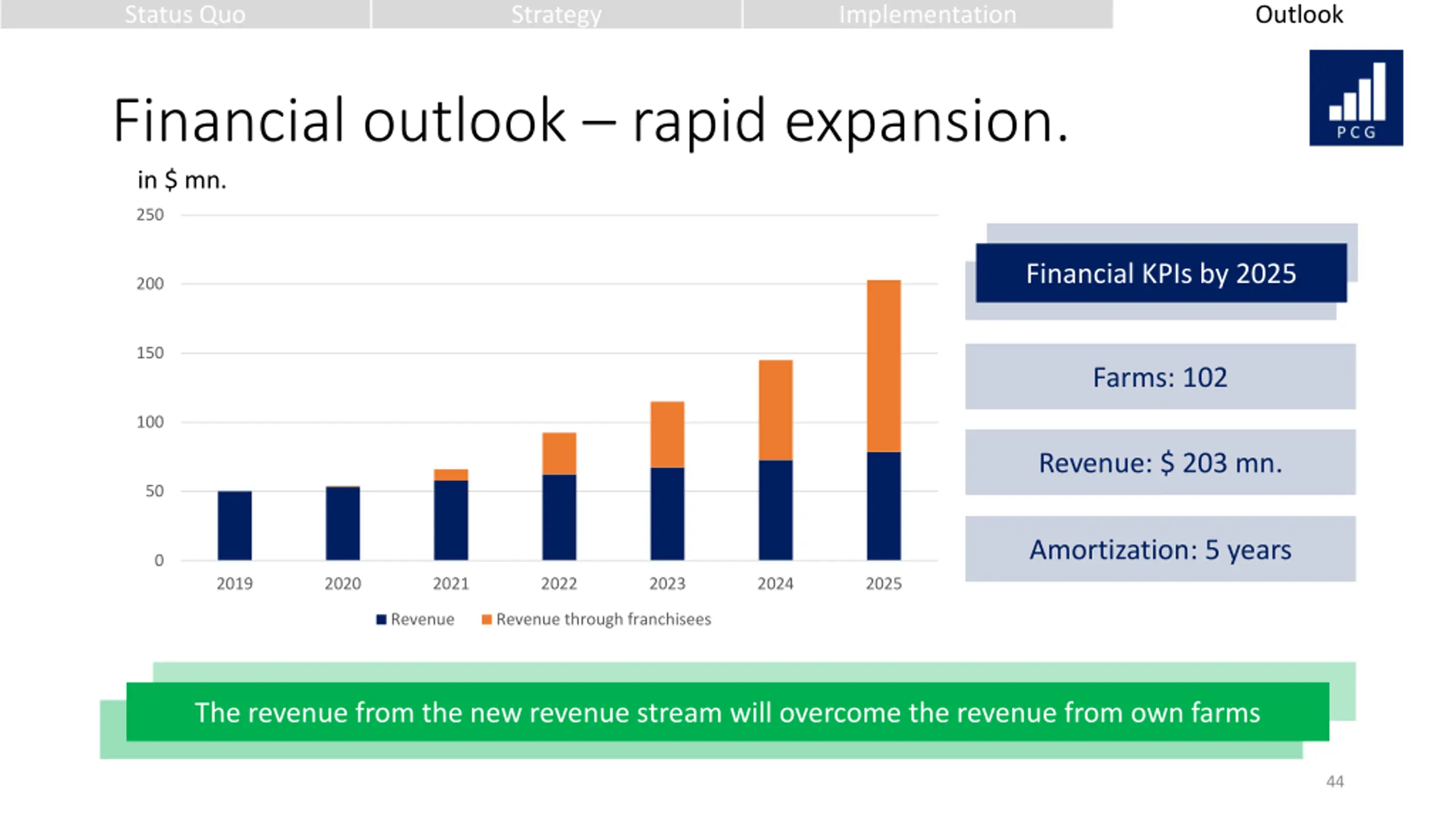Click the 200 y-axis value
Screen dimensions: 1456x819
(150, 284)
